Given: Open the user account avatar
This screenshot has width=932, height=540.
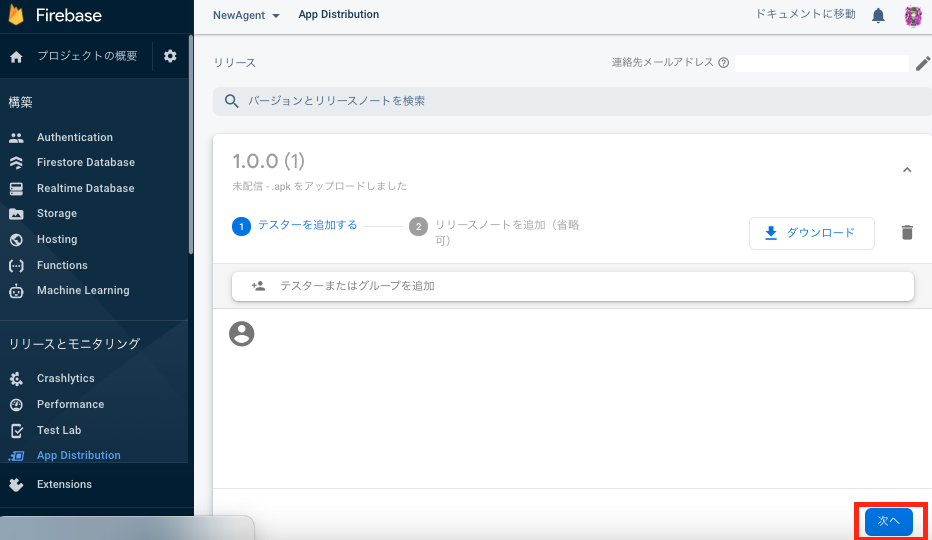Looking at the screenshot, I should pos(913,15).
